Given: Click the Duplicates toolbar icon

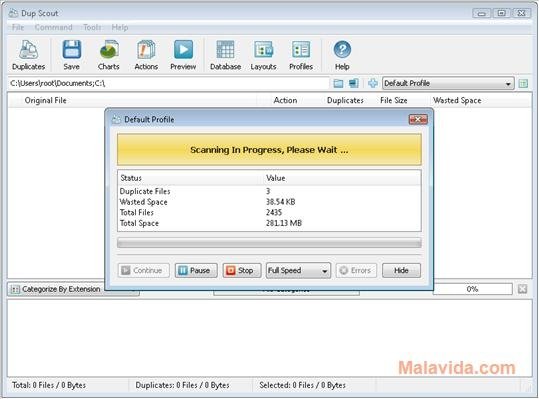Looking at the screenshot, I should pos(29,49).
